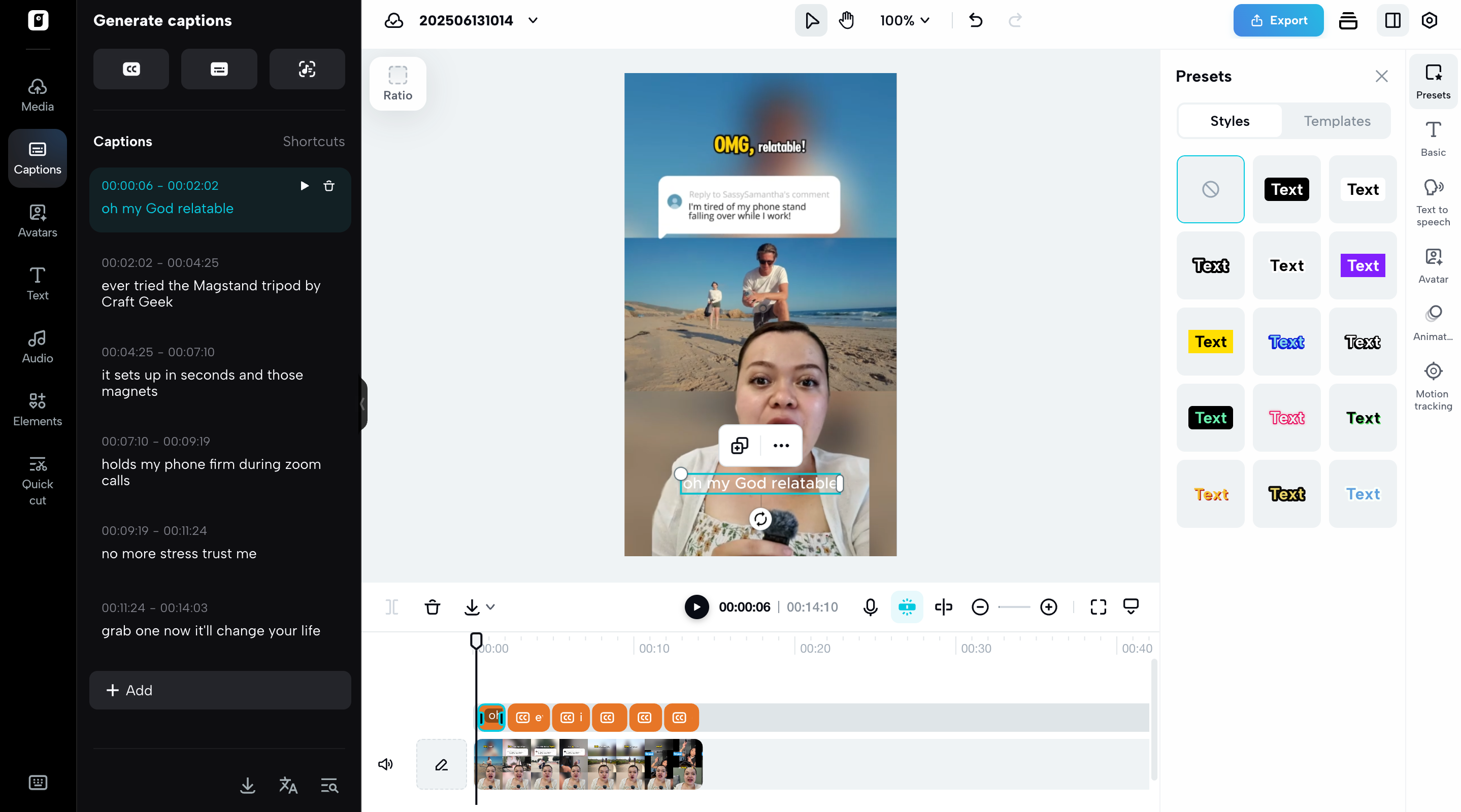Screen dimensions: 1461x812
Task: Toggle the right side panel layout
Action: point(1393,21)
